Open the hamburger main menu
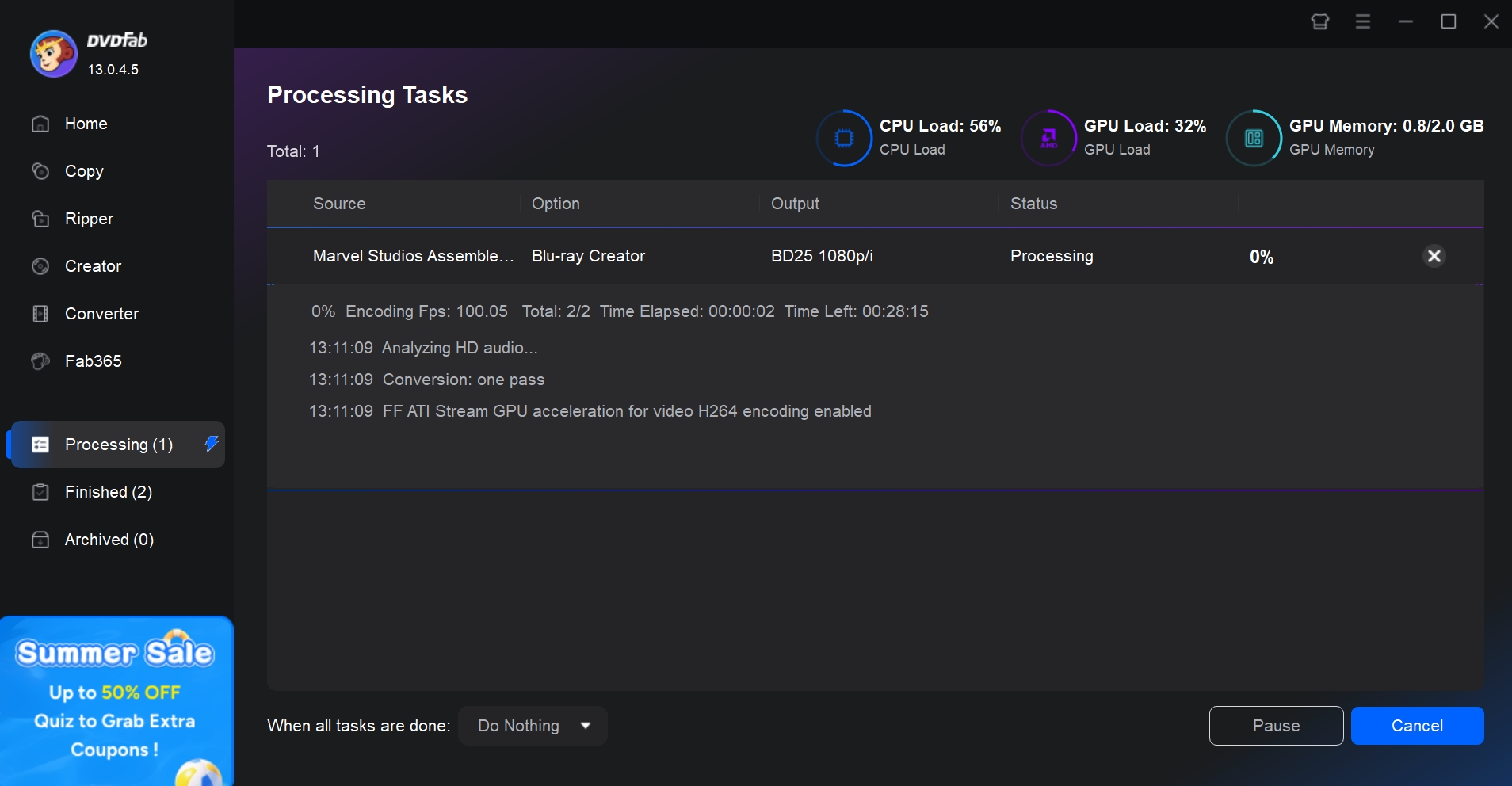The width and height of the screenshot is (1512, 786). point(1362,21)
